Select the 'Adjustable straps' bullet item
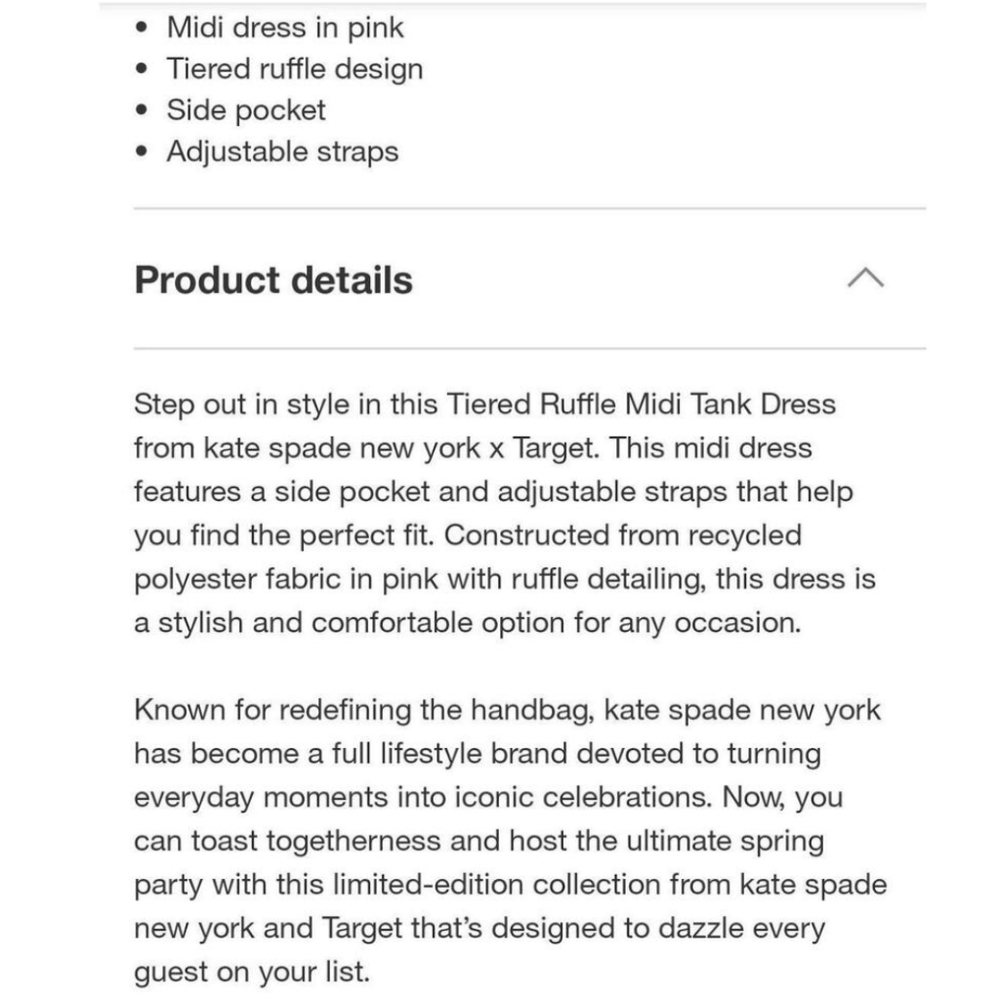 [283, 152]
